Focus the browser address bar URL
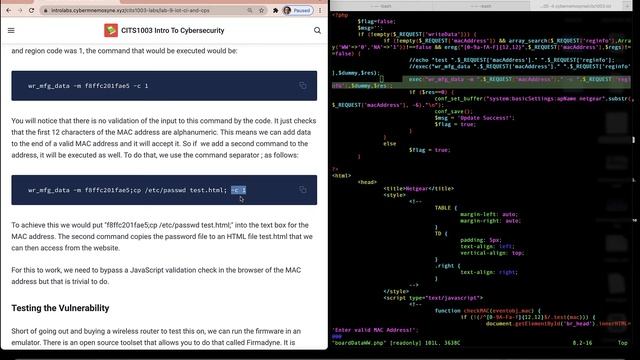 coord(131,10)
